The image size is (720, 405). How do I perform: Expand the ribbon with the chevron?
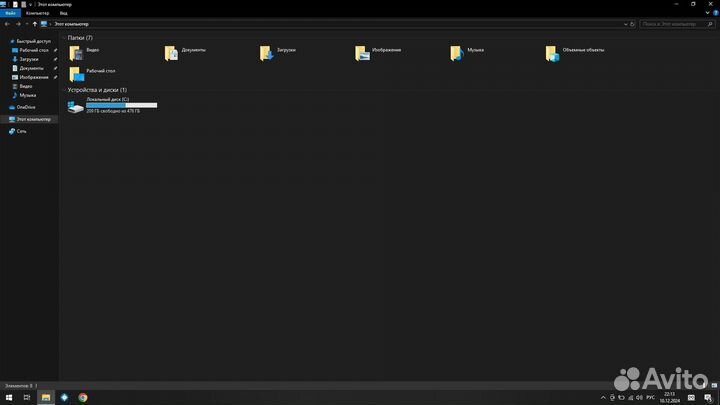coord(708,13)
